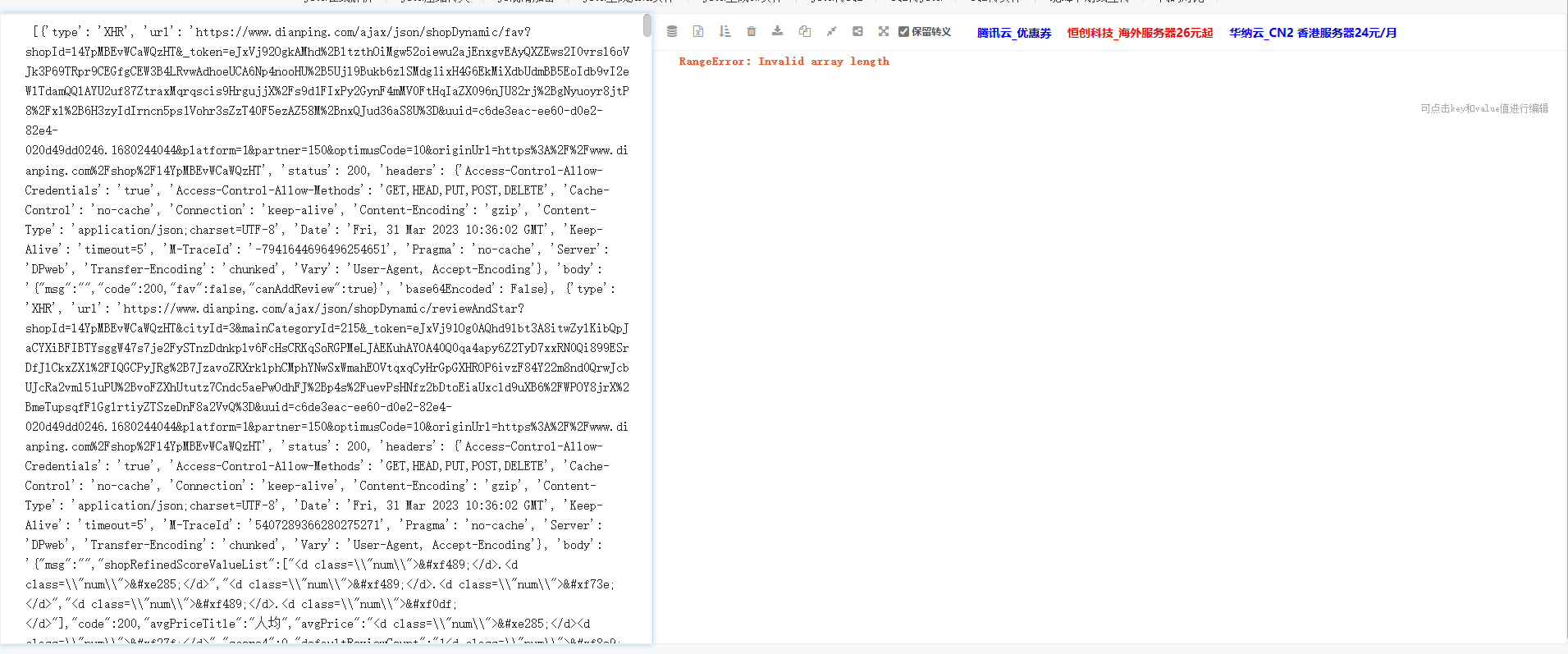Screen dimensions: 1568x654
Task: Toggle the 保留转义 checkbox
Action: [903, 32]
